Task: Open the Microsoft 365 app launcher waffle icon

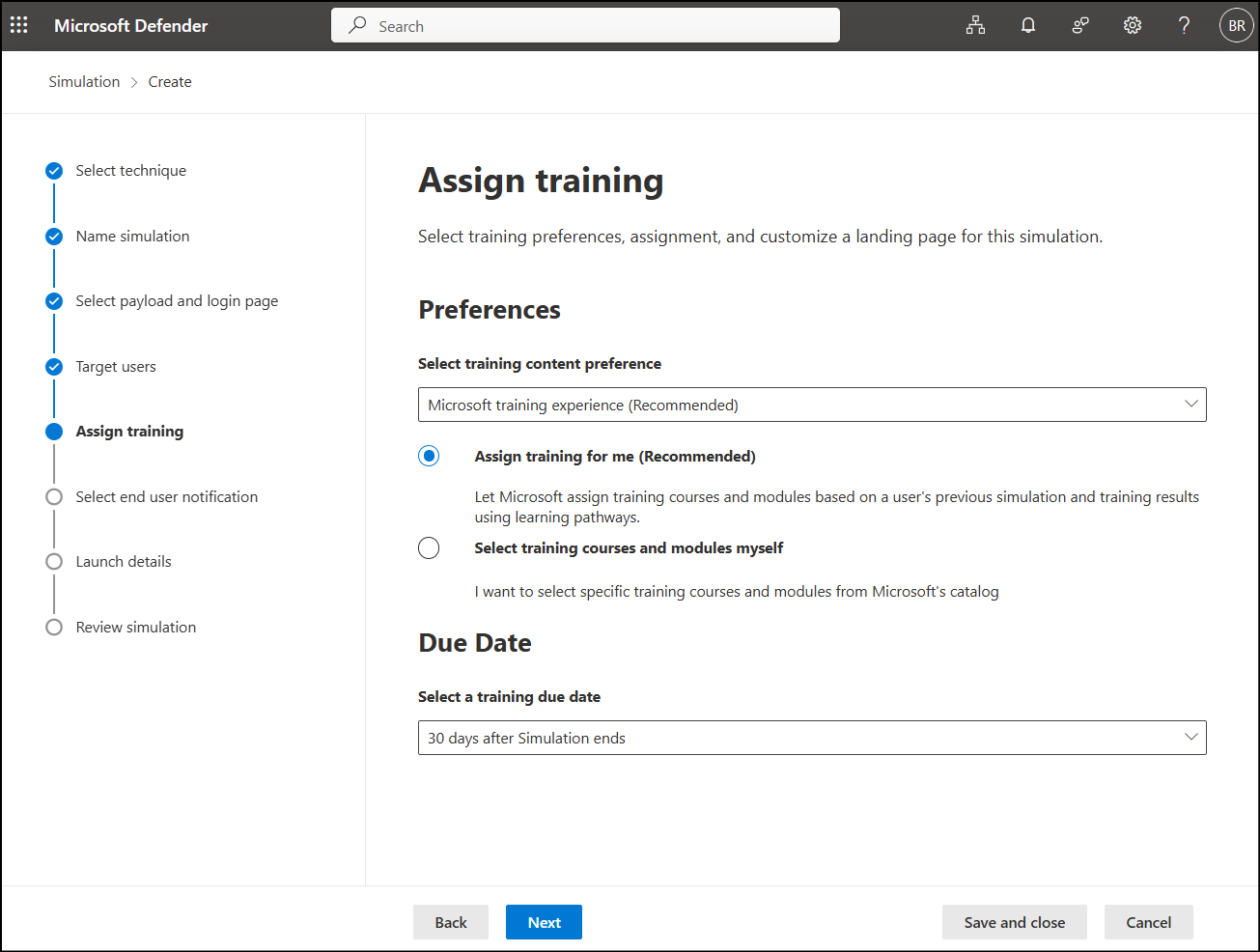Action: coord(18,25)
